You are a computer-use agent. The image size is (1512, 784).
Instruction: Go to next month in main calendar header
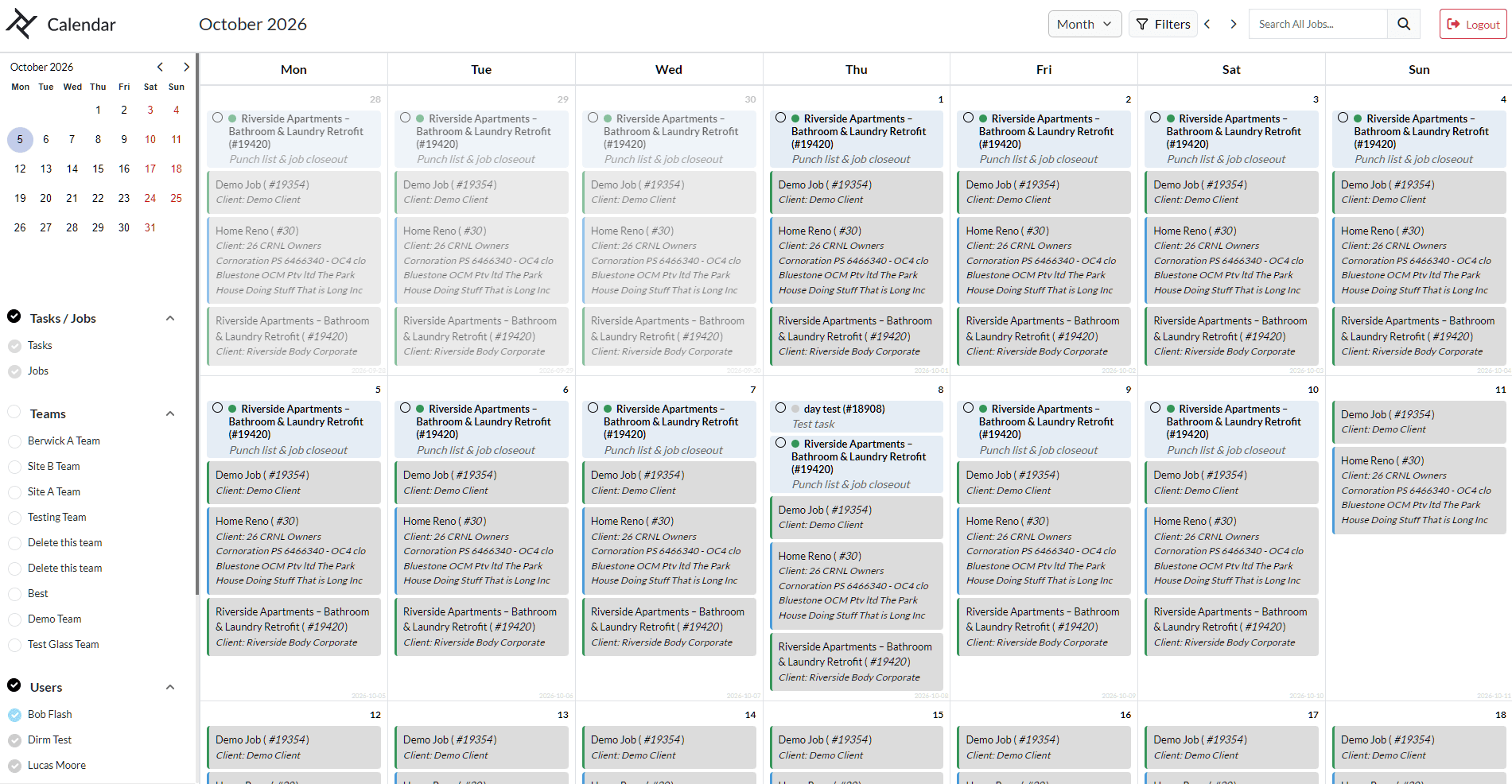pos(1234,24)
